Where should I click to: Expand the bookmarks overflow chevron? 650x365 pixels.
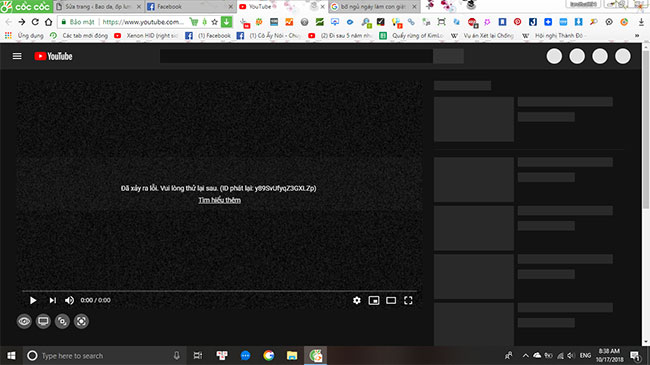(x=637, y=36)
